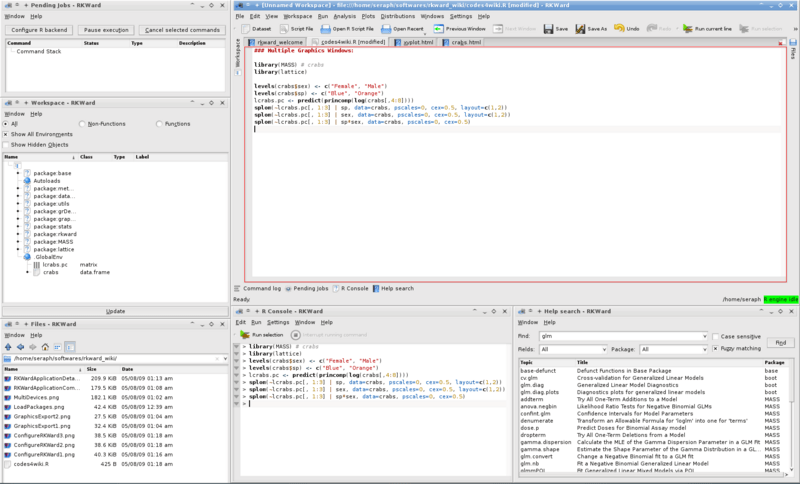The height and width of the screenshot is (484, 800).
Task: Switch to rkward_welcome tab
Action: point(276,42)
